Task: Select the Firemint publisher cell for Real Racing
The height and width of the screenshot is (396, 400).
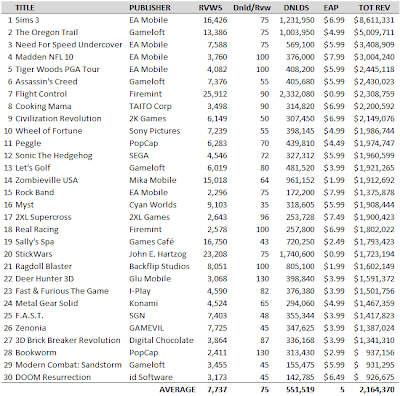Action: pyautogui.click(x=145, y=229)
